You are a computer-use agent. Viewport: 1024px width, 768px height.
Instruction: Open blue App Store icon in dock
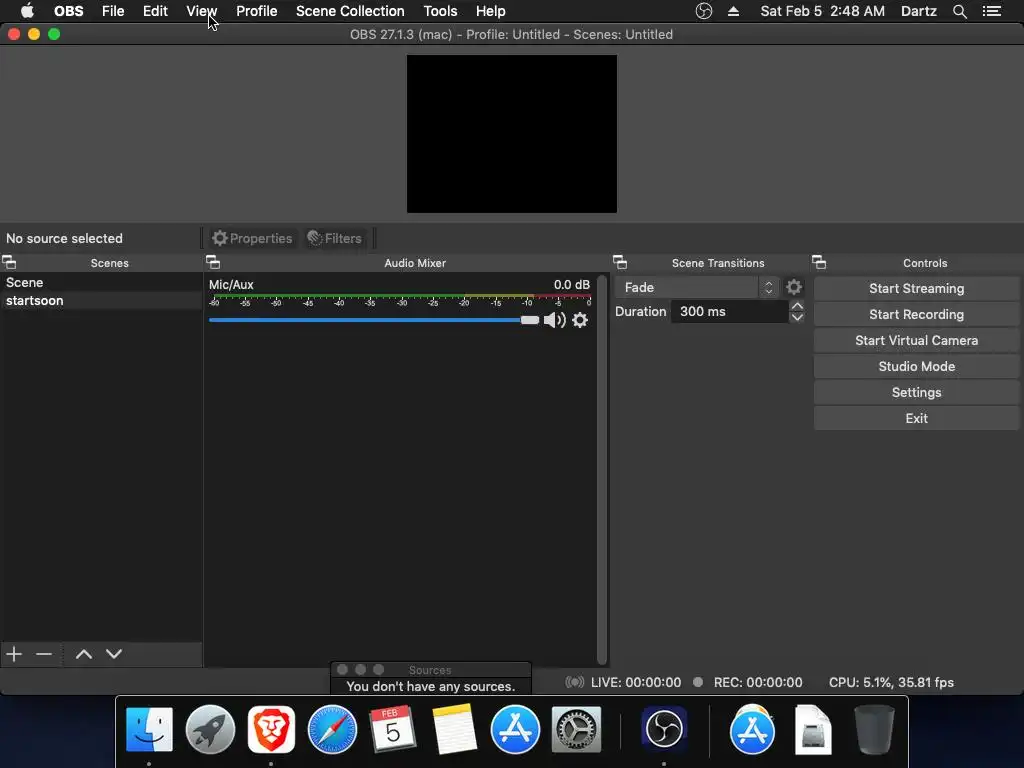click(515, 729)
